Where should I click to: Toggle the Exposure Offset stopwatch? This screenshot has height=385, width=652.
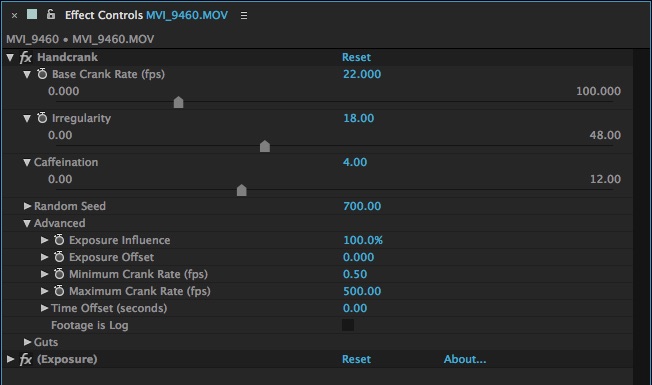59,257
